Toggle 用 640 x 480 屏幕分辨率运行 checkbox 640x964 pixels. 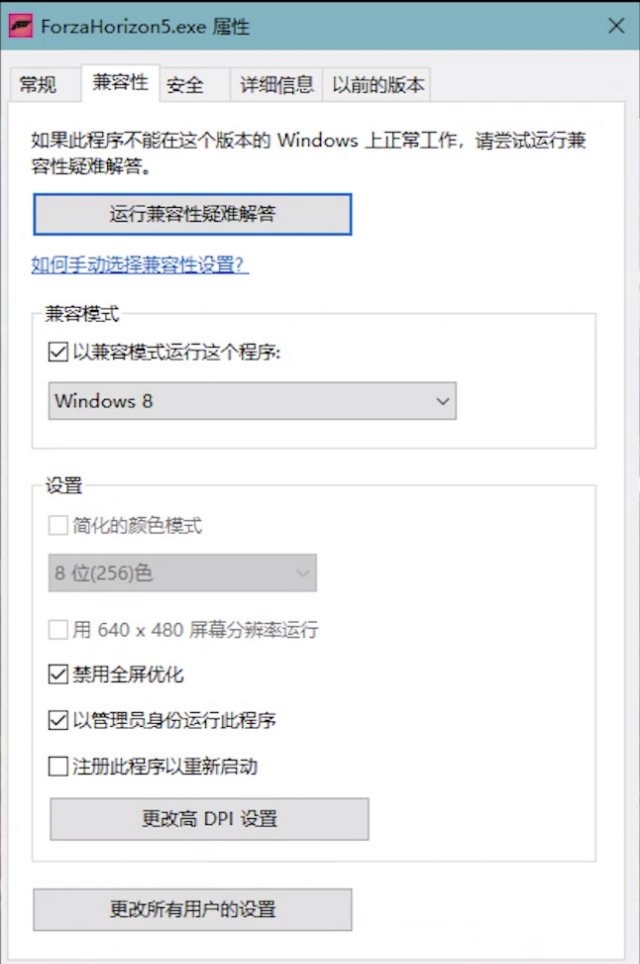tap(58, 630)
